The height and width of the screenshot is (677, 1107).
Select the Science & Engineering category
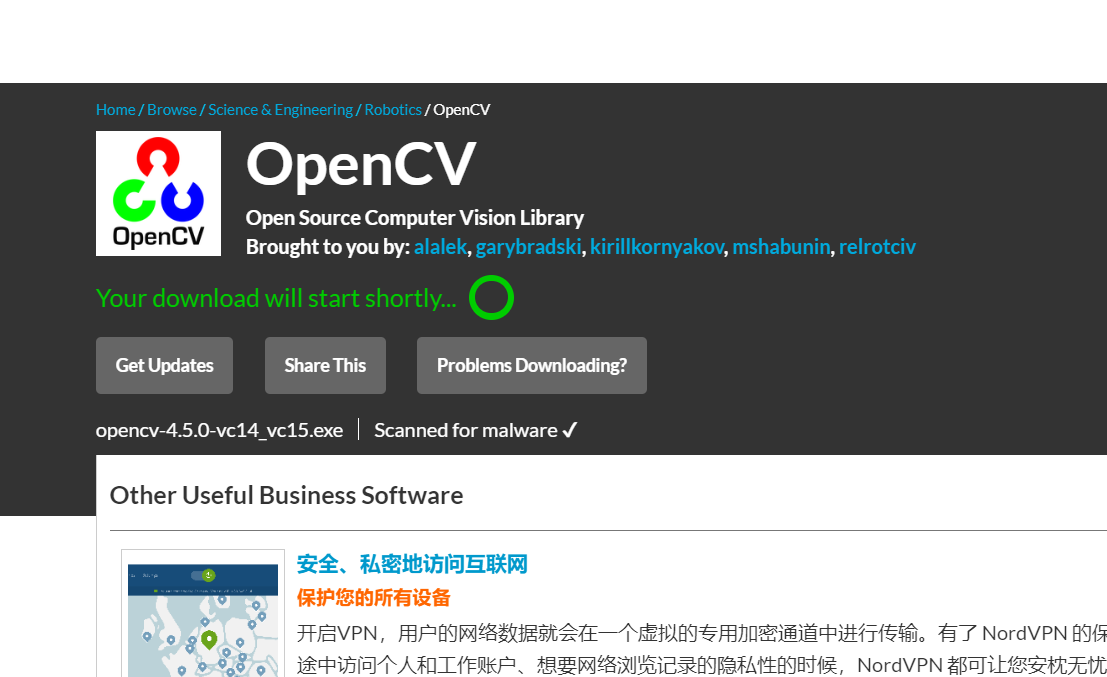point(279,109)
